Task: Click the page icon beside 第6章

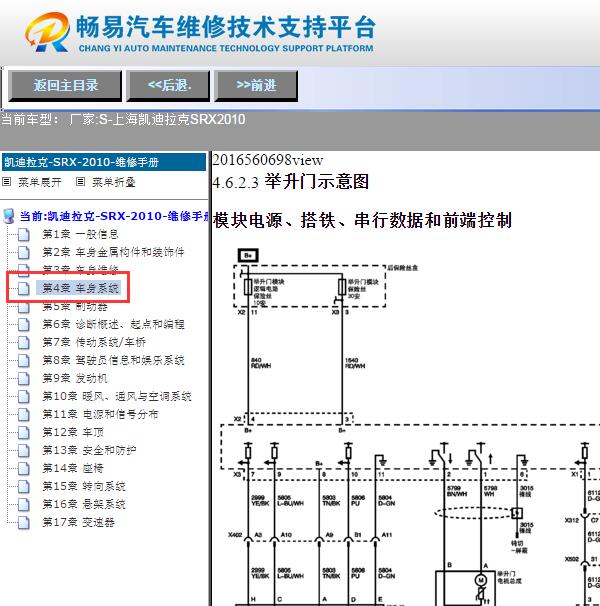Action: click(24, 324)
